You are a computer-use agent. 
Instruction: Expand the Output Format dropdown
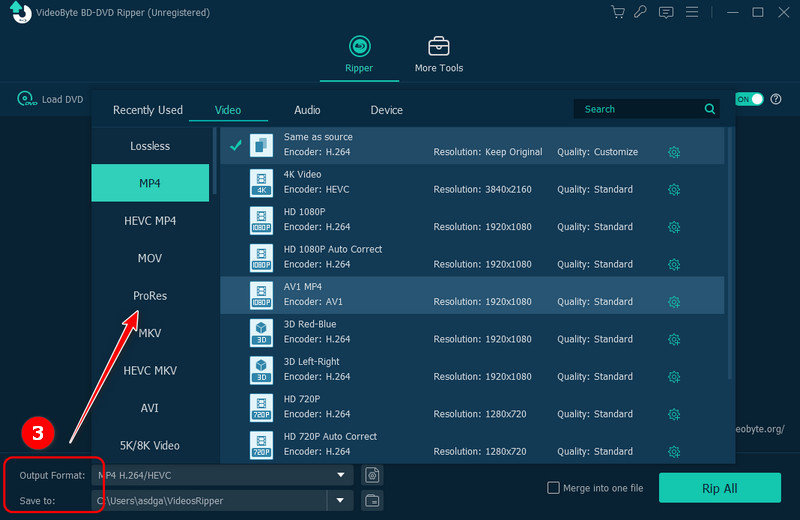(341, 474)
